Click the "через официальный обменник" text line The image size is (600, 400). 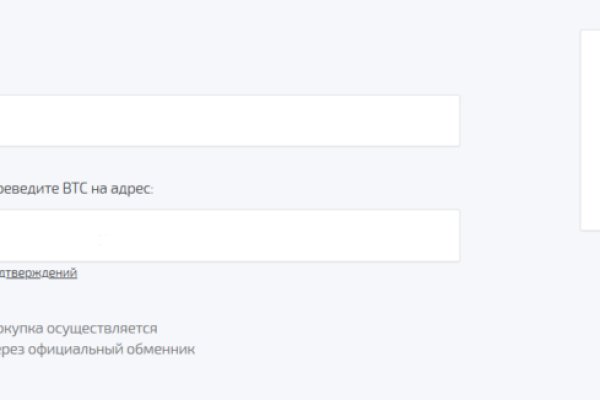[97, 349]
